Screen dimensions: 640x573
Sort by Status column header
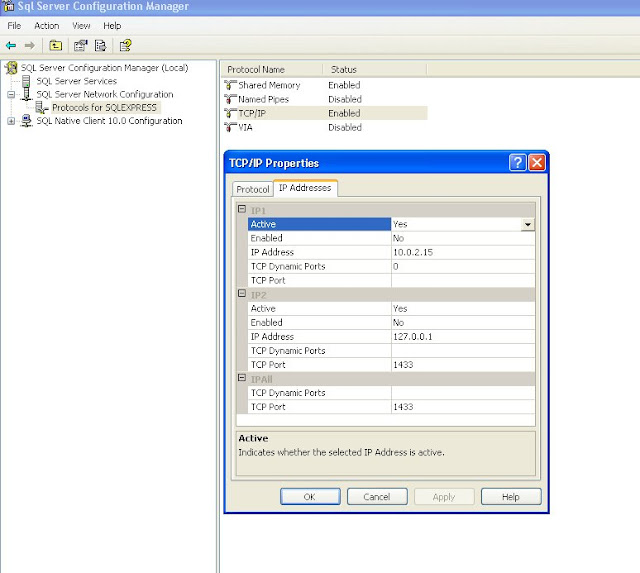click(375, 70)
